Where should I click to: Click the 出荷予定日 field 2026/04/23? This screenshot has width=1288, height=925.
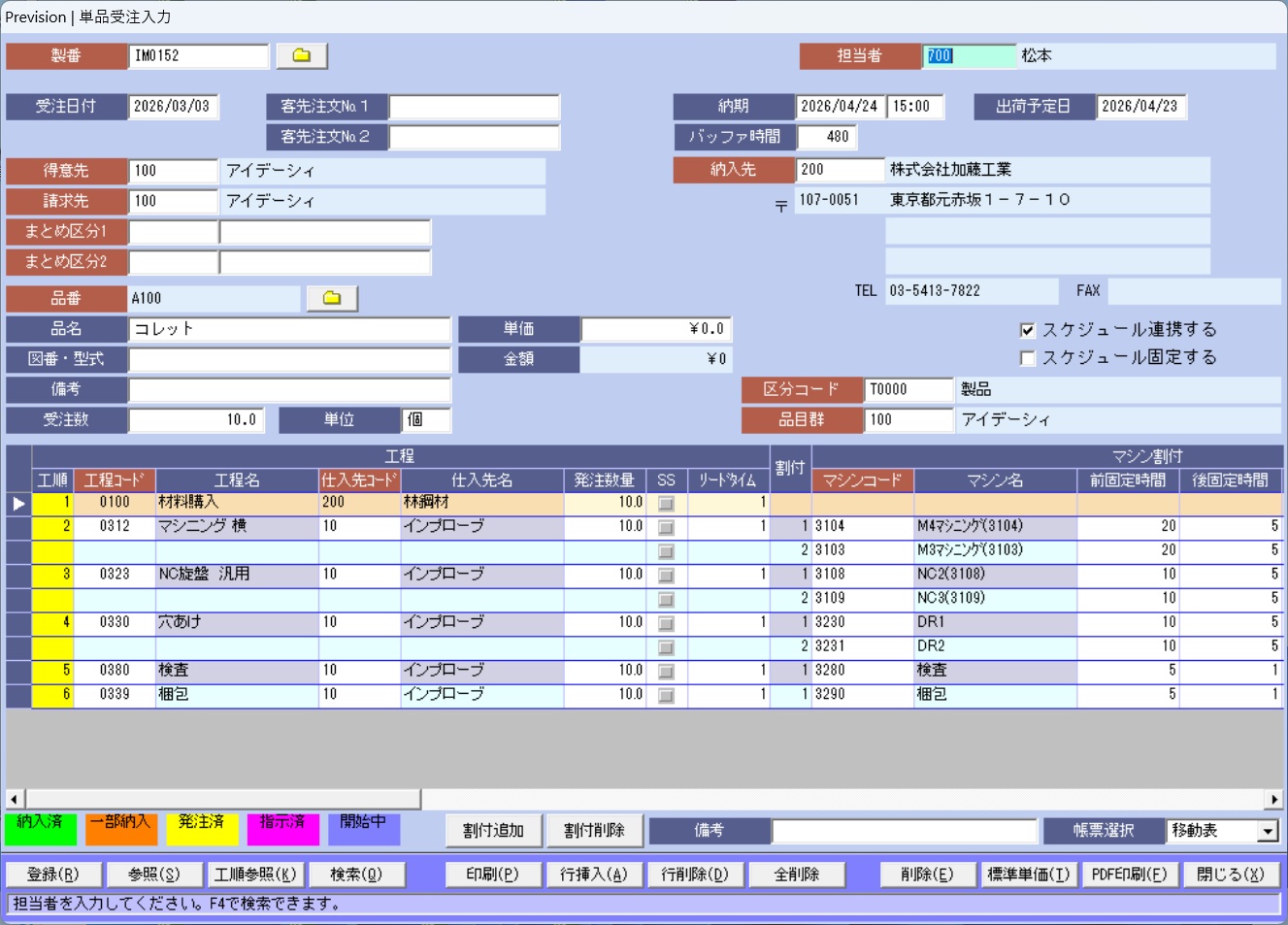(x=1141, y=106)
